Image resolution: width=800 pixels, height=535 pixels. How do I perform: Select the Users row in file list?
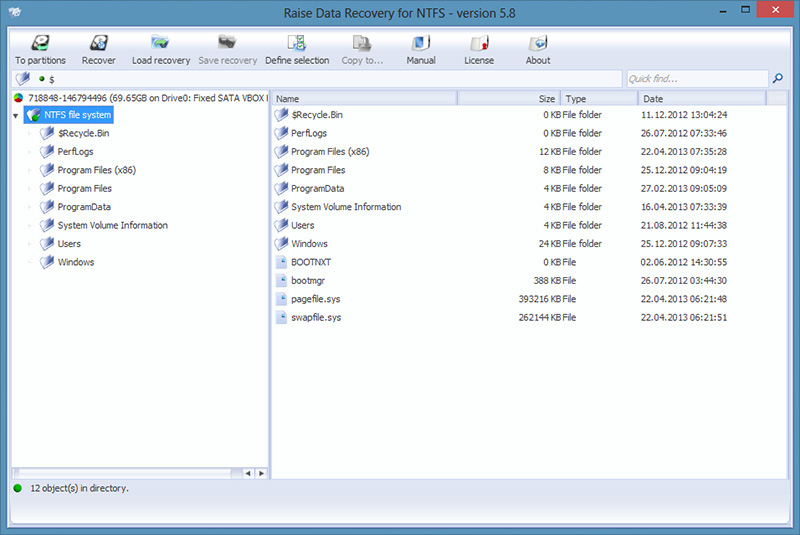click(x=529, y=225)
